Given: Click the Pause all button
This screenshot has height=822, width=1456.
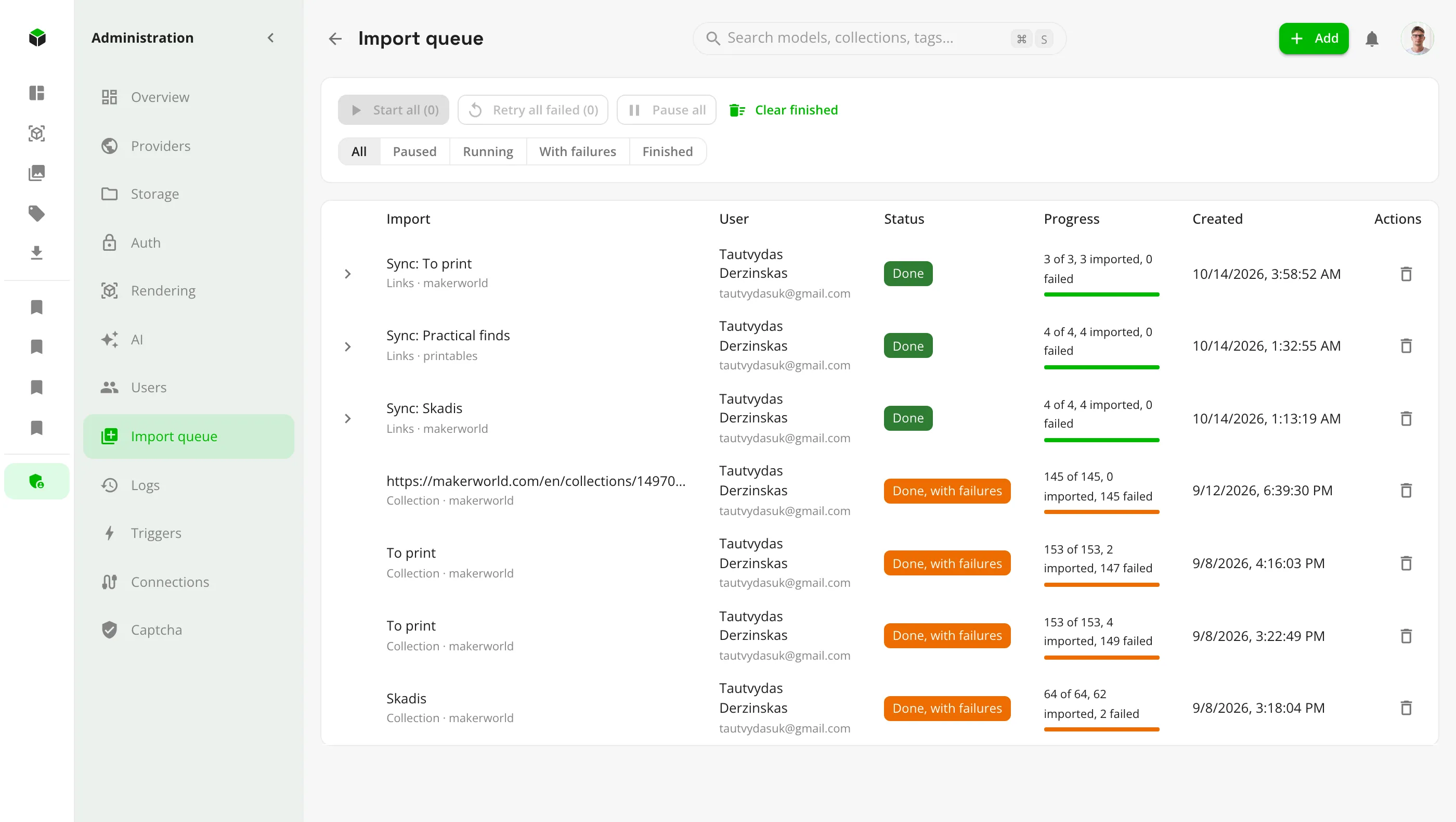Looking at the screenshot, I should pyautogui.click(x=667, y=110).
